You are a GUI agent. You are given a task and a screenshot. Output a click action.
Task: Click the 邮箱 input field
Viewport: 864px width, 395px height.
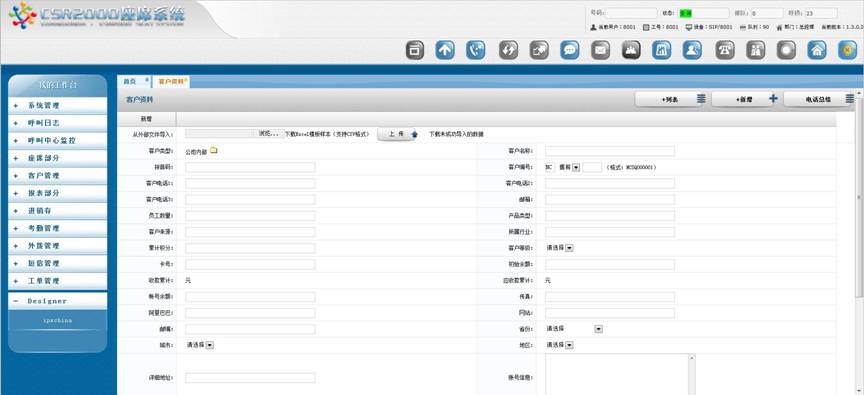coord(610,199)
